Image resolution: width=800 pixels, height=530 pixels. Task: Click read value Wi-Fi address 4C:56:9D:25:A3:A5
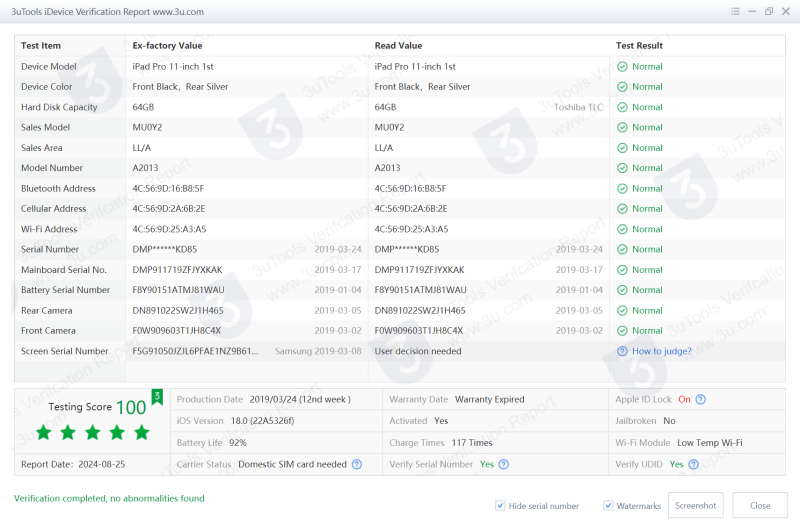pos(411,229)
